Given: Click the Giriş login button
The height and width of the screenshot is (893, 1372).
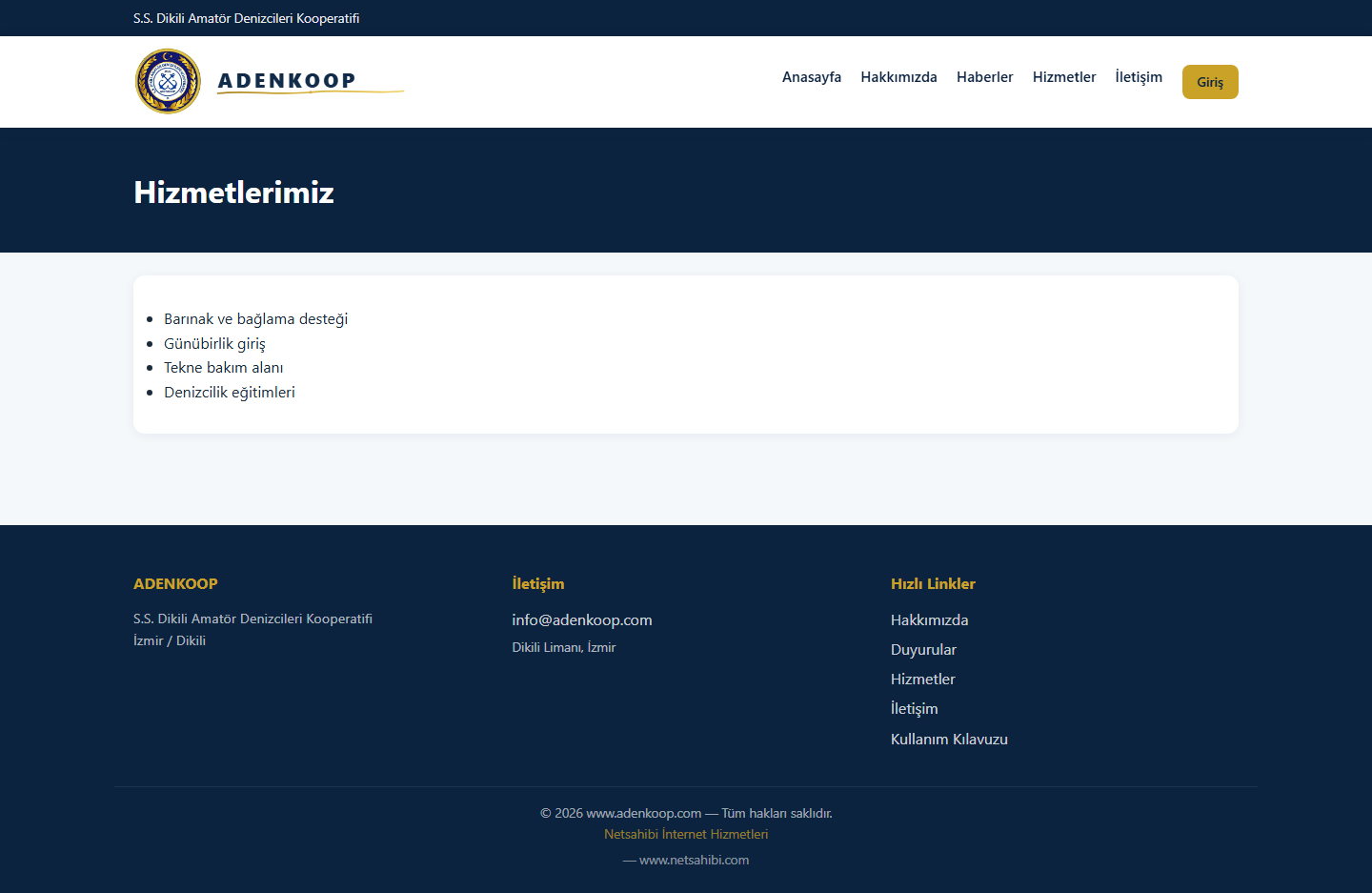Looking at the screenshot, I should 1210,82.
